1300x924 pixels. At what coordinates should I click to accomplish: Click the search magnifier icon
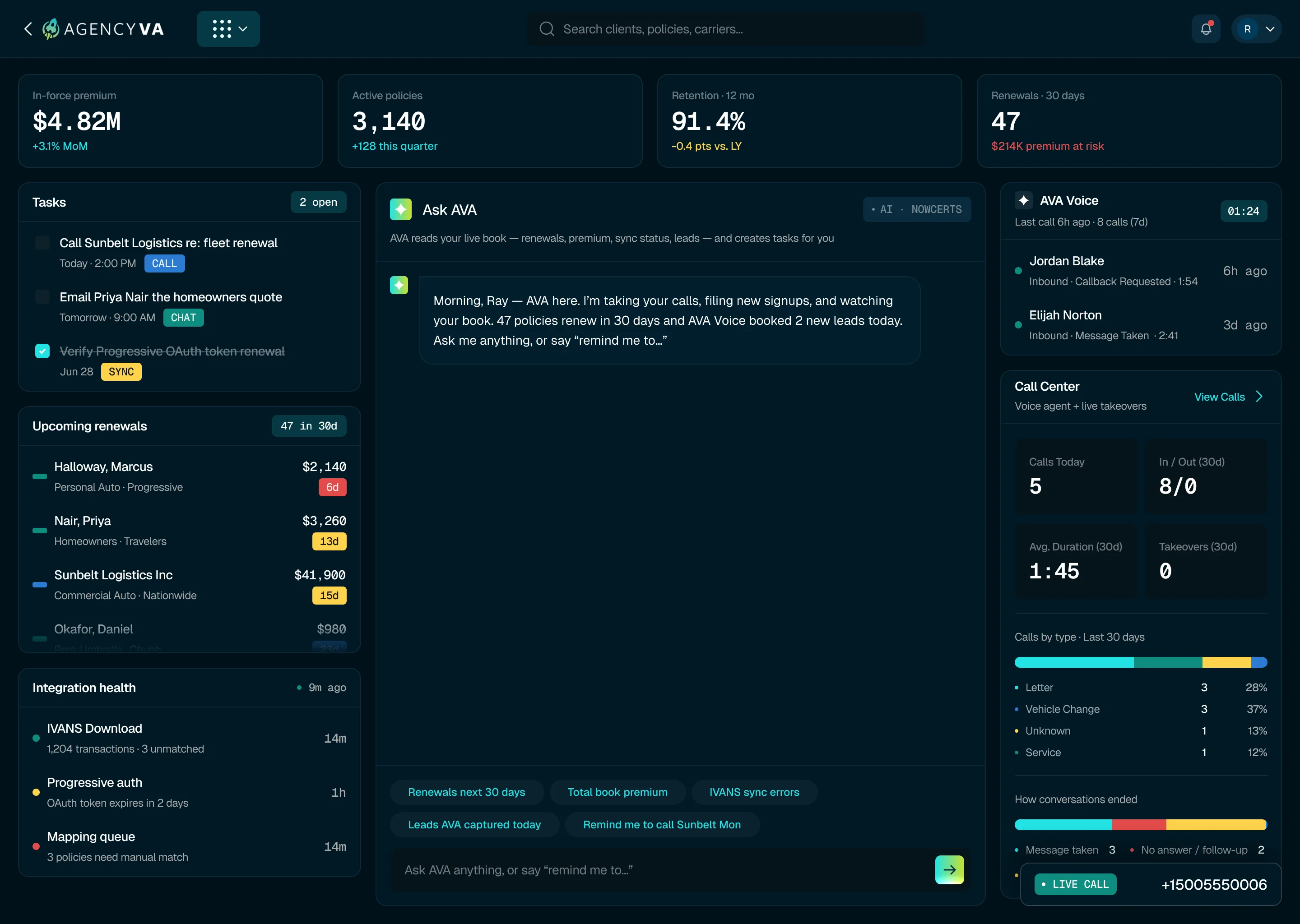(547, 29)
